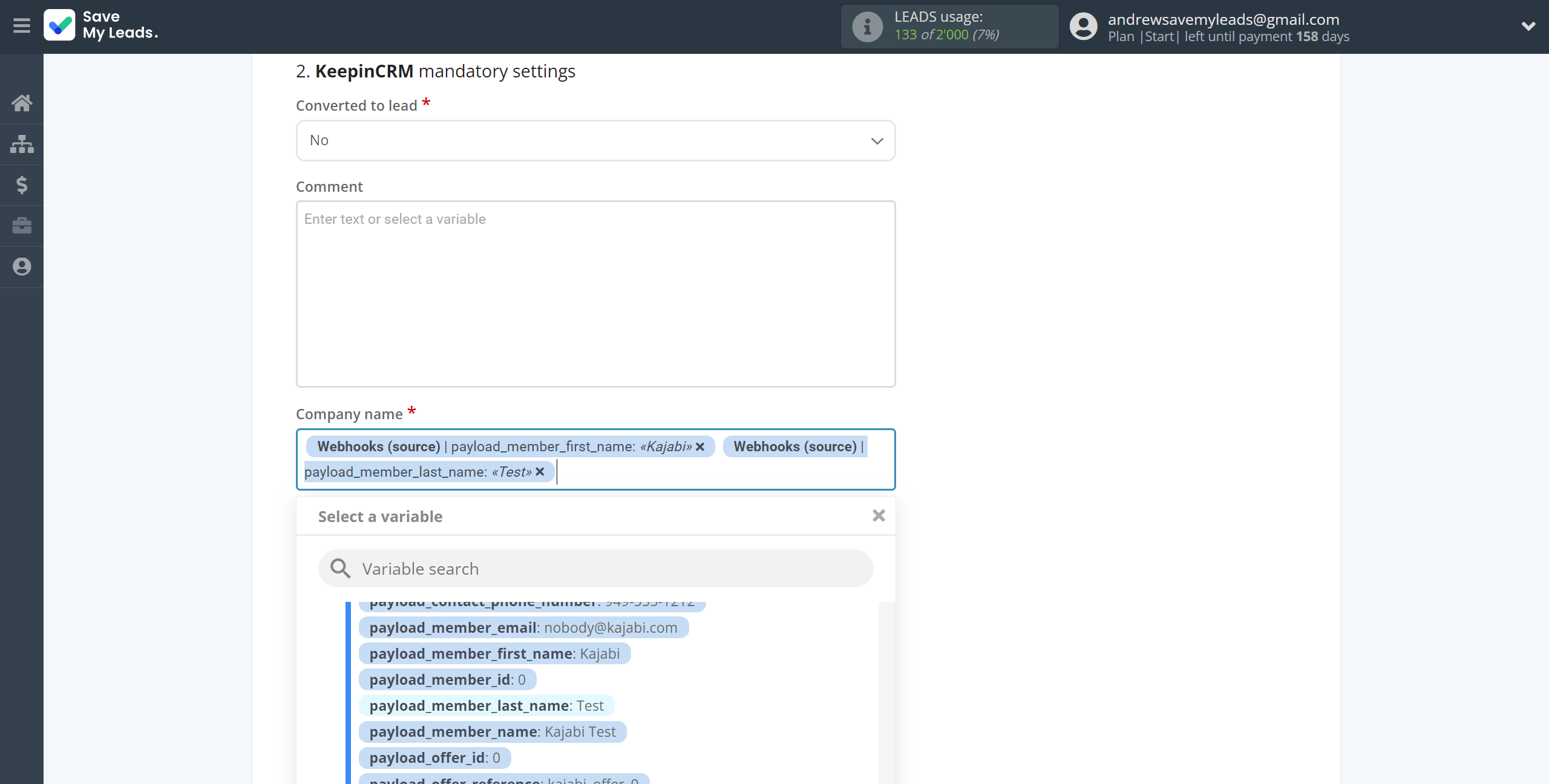This screenshot has width=1549, height=784.
Task: Select payload_member_first_name variable
Action: pyautogui.click(x=494, y=654)
